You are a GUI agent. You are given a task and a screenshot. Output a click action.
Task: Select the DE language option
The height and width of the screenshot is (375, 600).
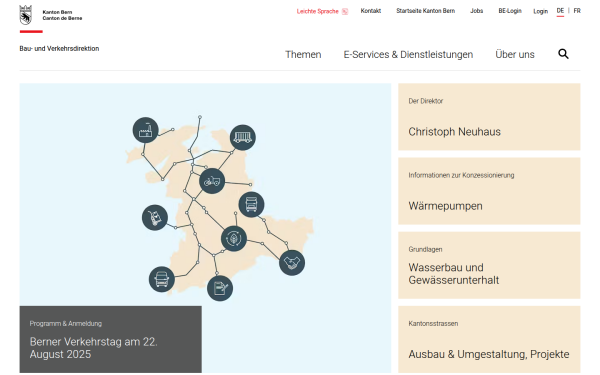coord(560,11)
